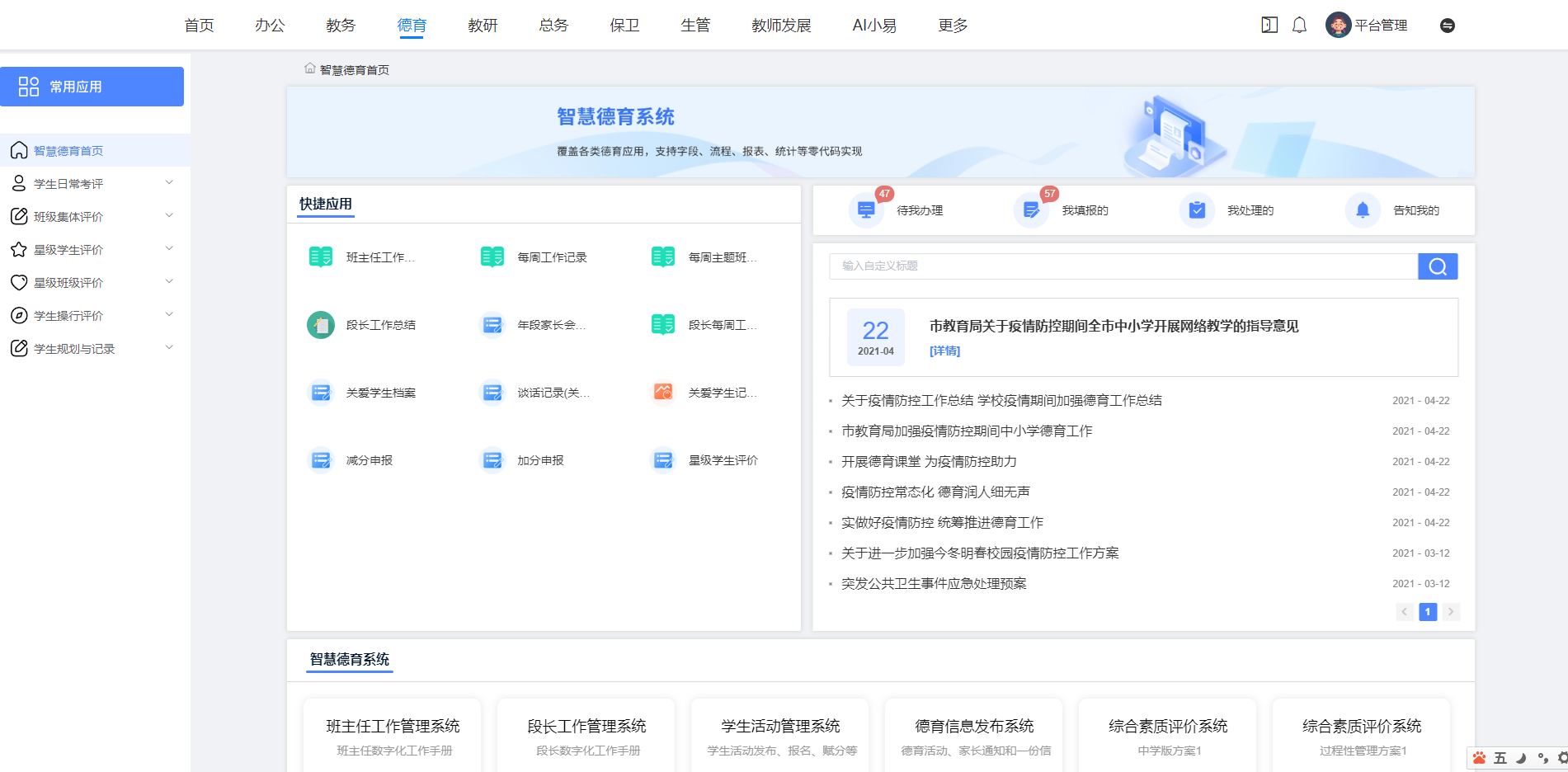Click the search magnifier button
Screen dimensions: 1568x772
coord(1437,266)
